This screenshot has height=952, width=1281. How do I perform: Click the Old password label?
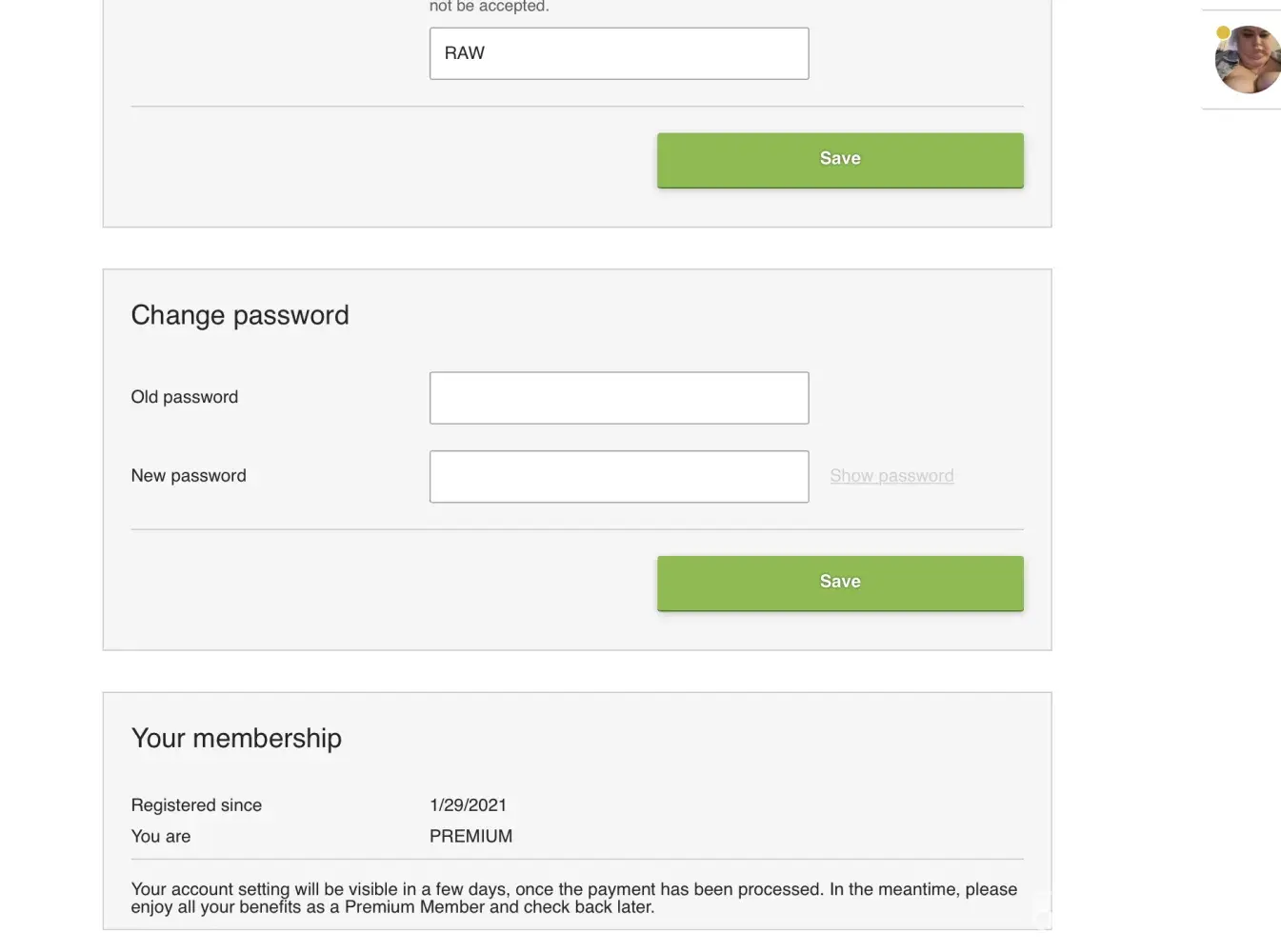click(x=185, y=397)
